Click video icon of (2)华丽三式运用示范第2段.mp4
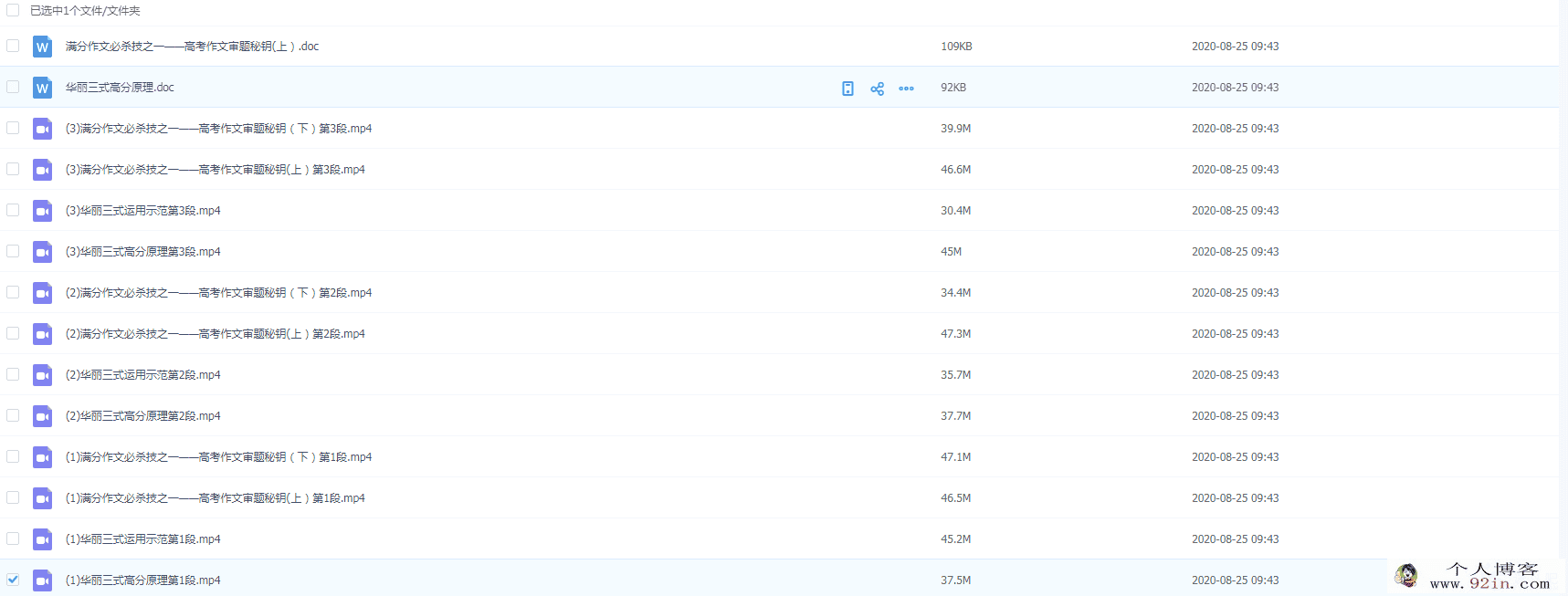Image resolution: width=1568 pixels, height=596 pixels. 42,375
